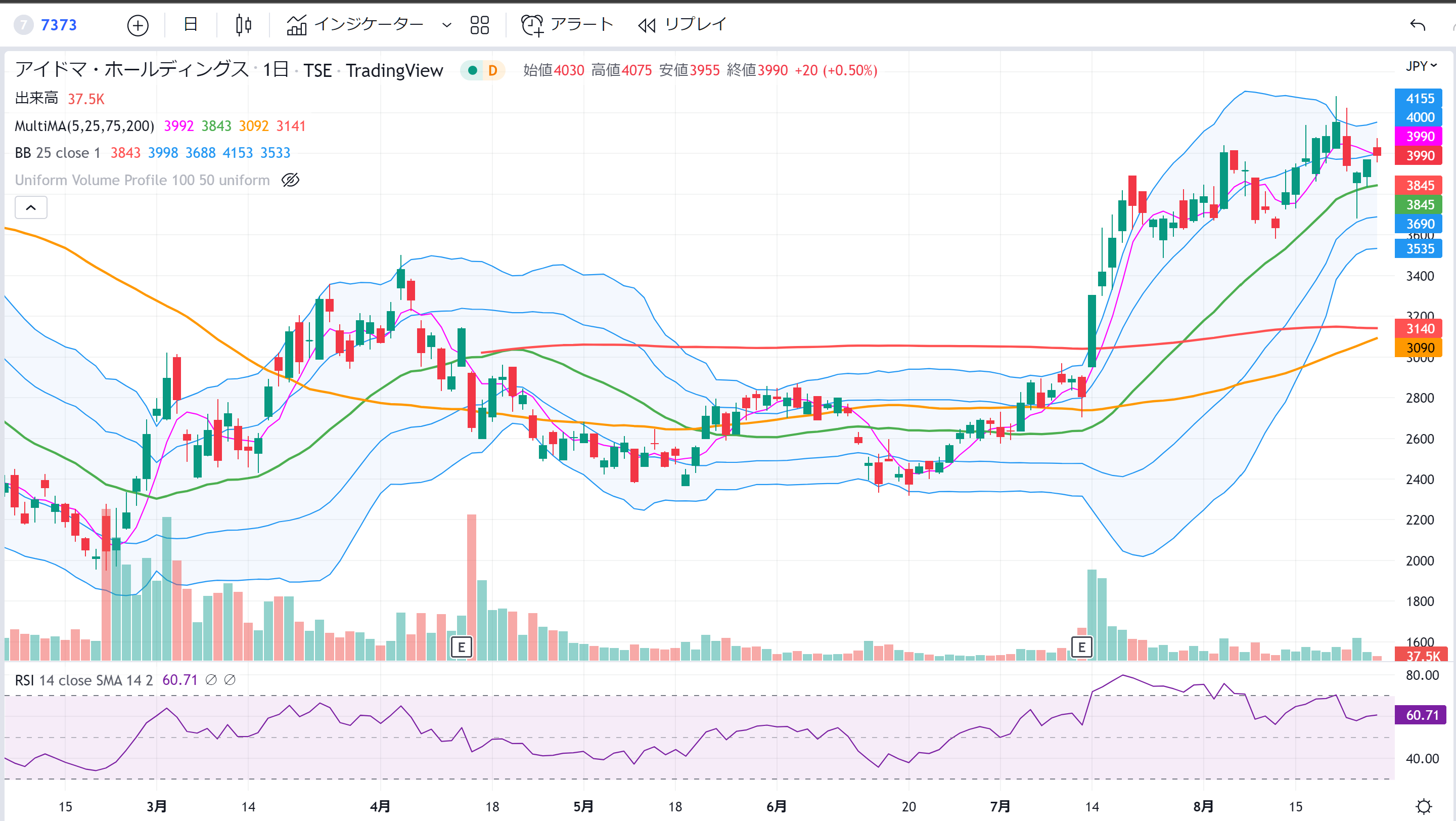Start bar replay with リプレイ button
The image size is (1456, 821).
[681, 25]
